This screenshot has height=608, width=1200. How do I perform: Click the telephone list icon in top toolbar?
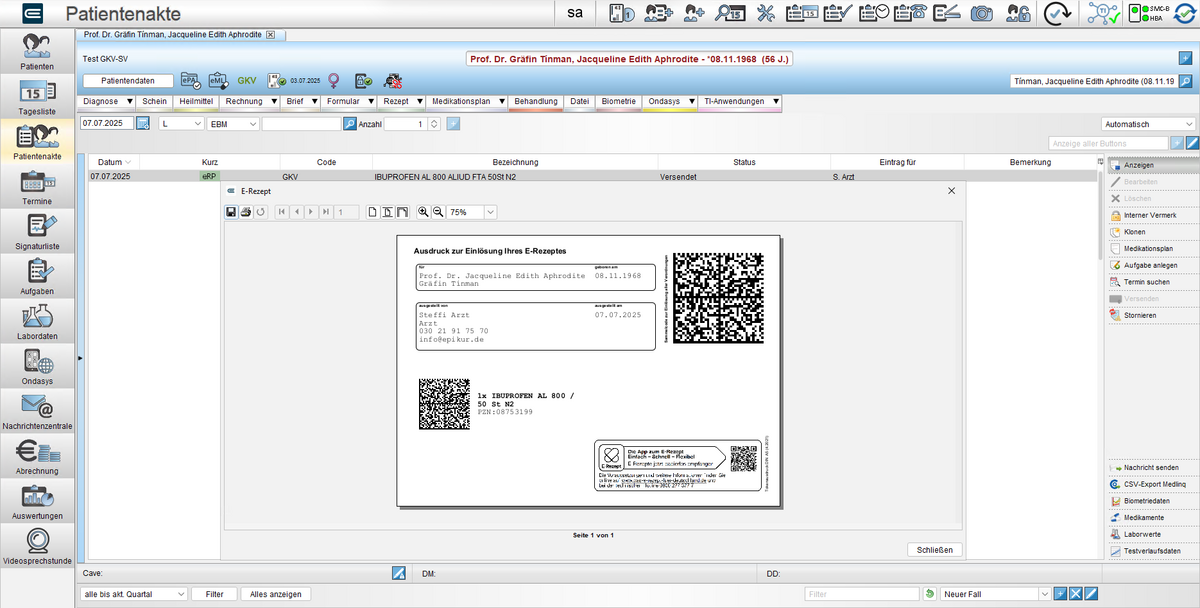click(911, 13)
